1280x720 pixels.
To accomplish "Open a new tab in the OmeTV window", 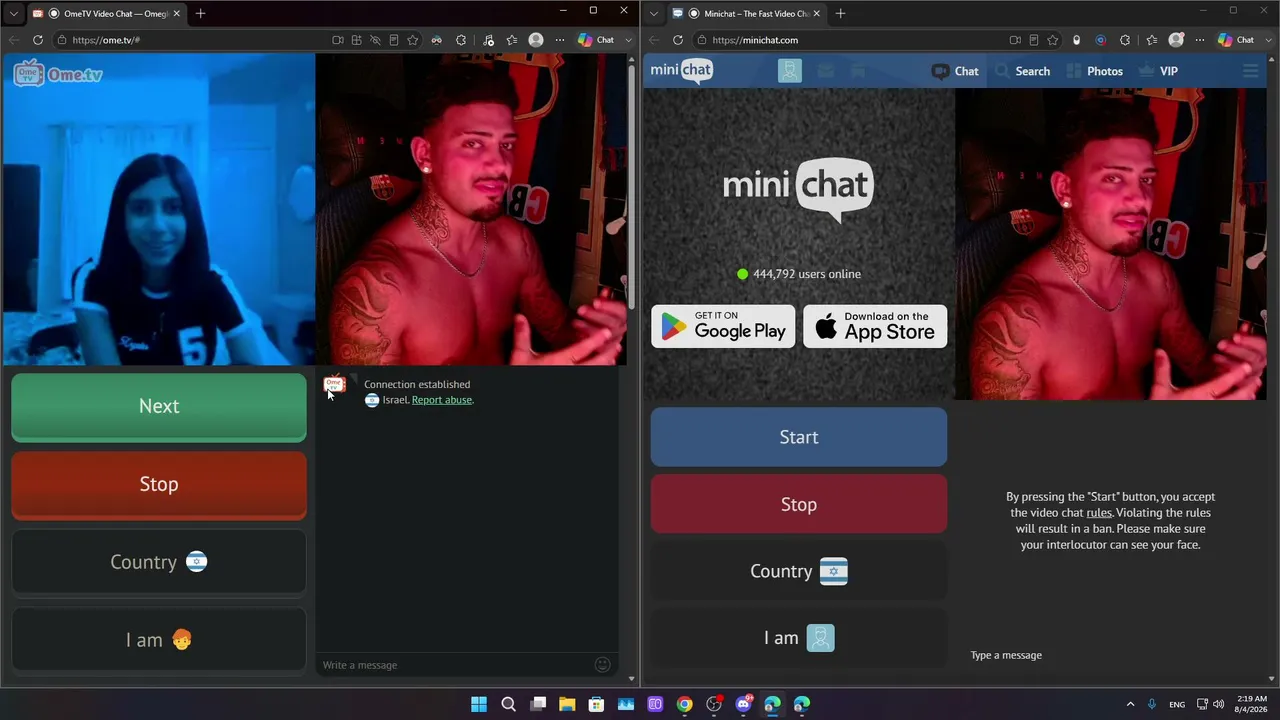I will tap(200, 13).
